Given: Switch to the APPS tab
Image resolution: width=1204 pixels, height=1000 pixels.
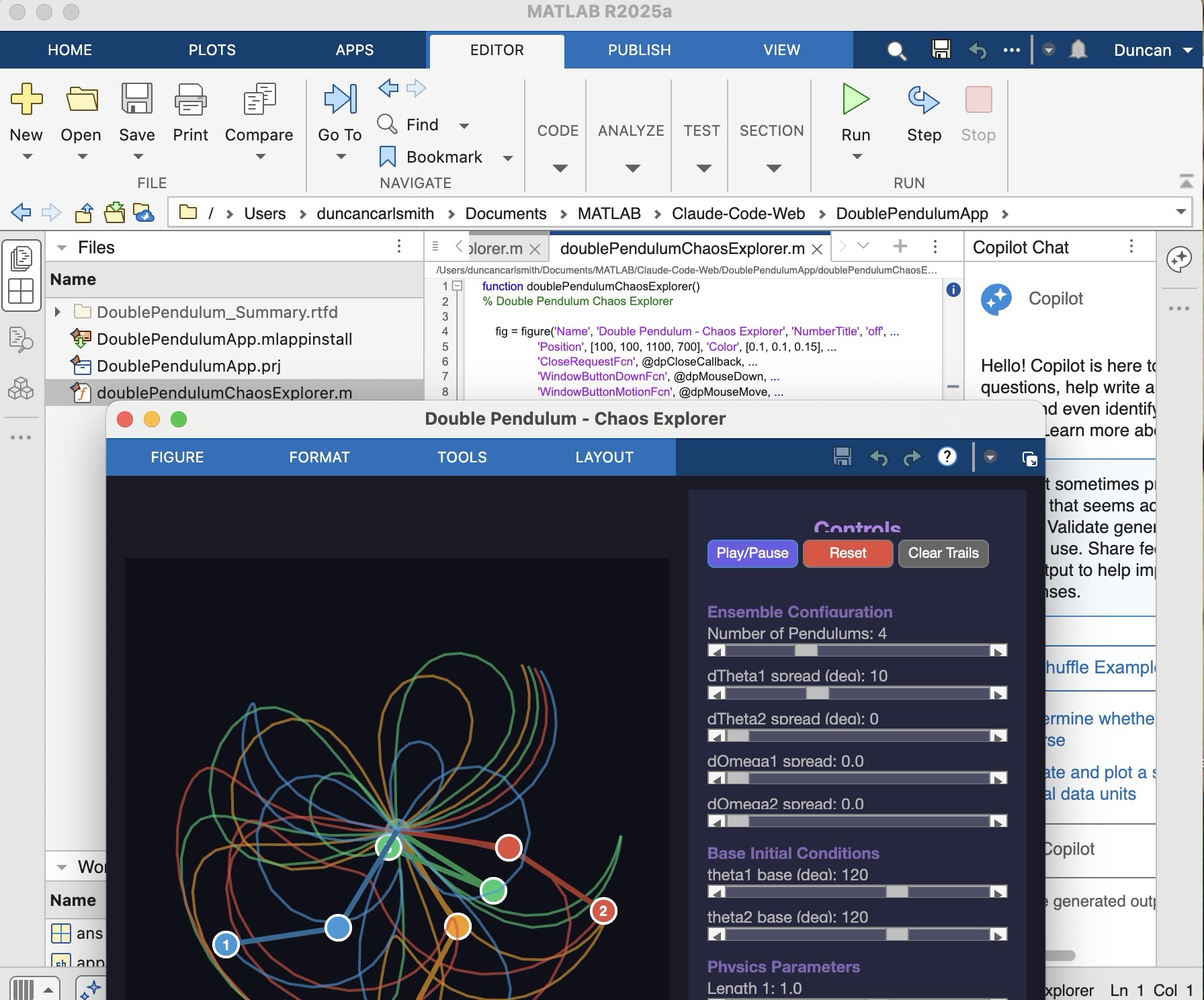Looking at the screenshot, I should pyautogui.click(x=355, y=50).
